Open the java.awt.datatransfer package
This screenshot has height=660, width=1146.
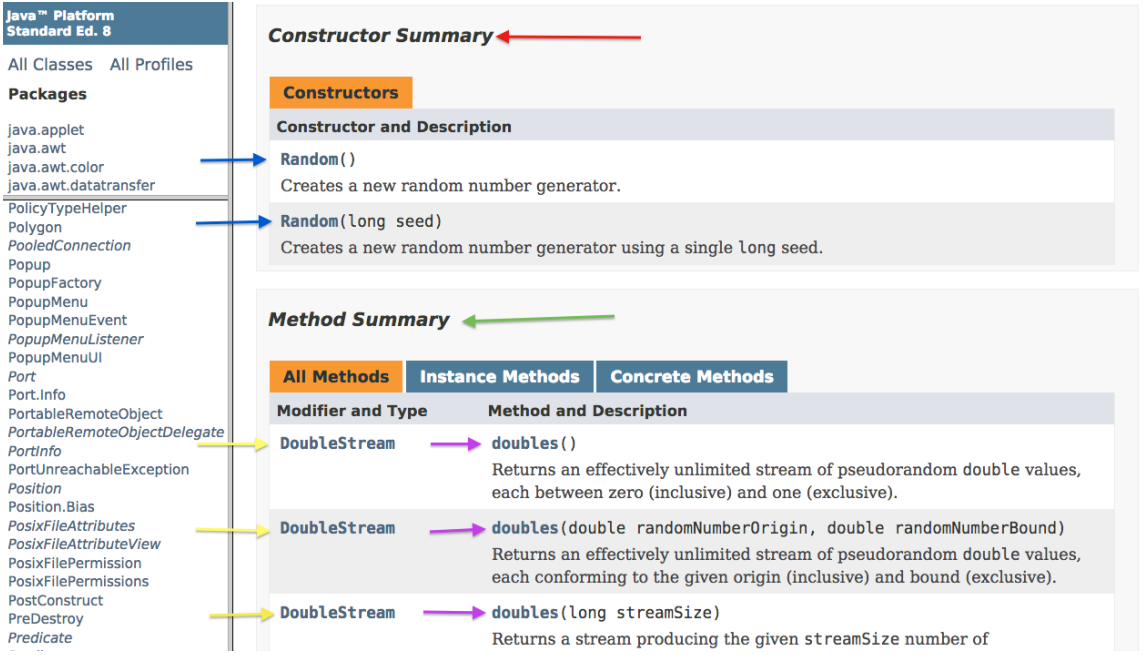pos(81,185)
